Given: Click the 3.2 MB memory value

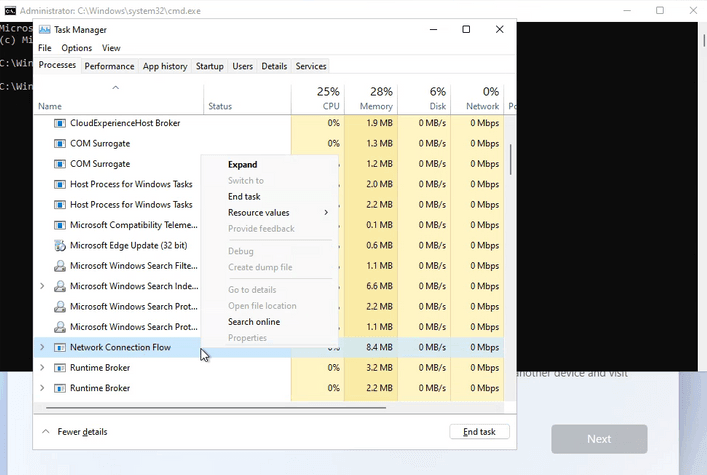Looking at the screenshot, I should 379,368.
